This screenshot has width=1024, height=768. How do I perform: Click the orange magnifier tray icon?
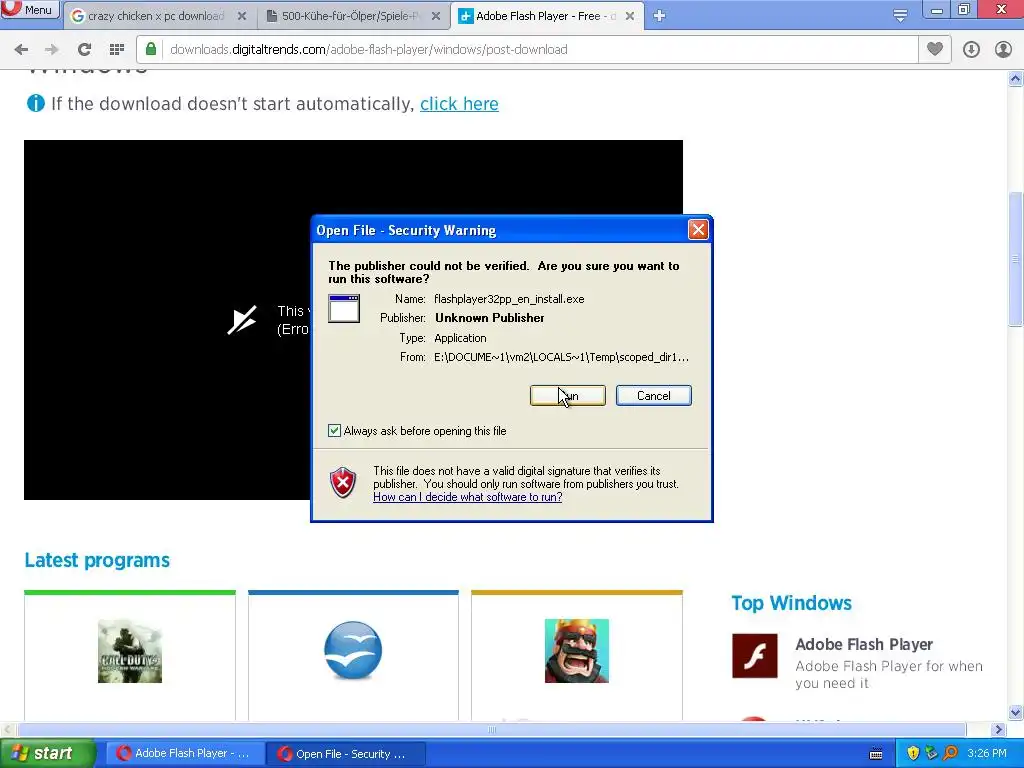pyautogui.click(x=950, y=753)
